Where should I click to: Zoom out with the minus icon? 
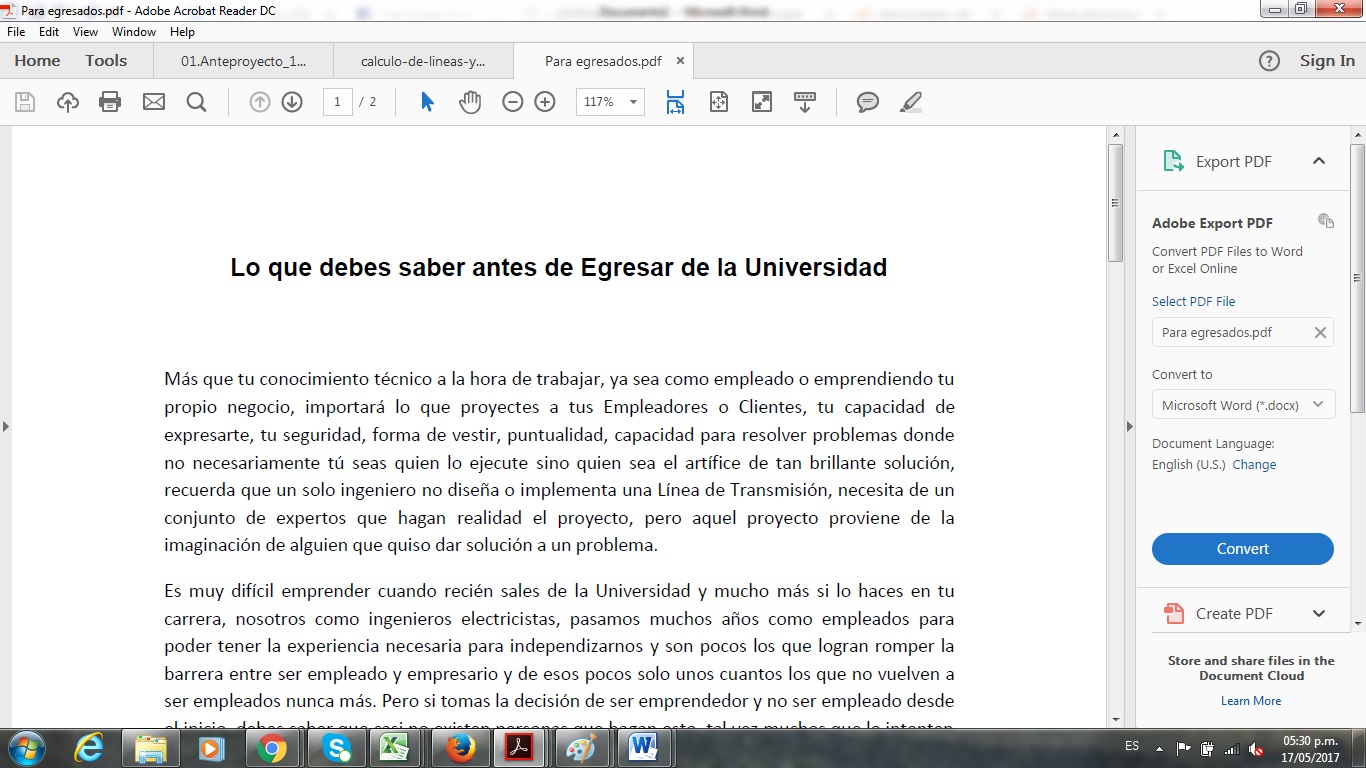pyautogui.click(x=513, y=102)
